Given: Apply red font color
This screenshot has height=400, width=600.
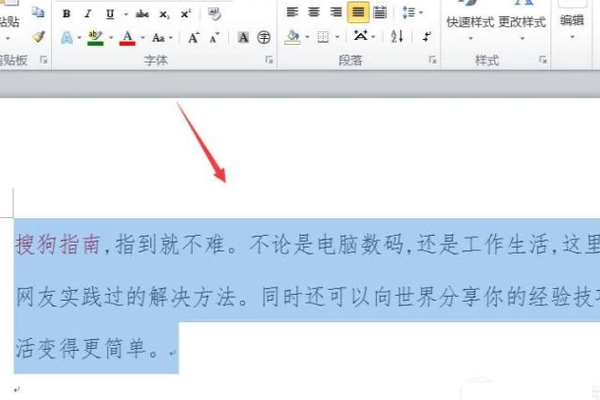Looking at the screenshot, I should click(127, 38).
